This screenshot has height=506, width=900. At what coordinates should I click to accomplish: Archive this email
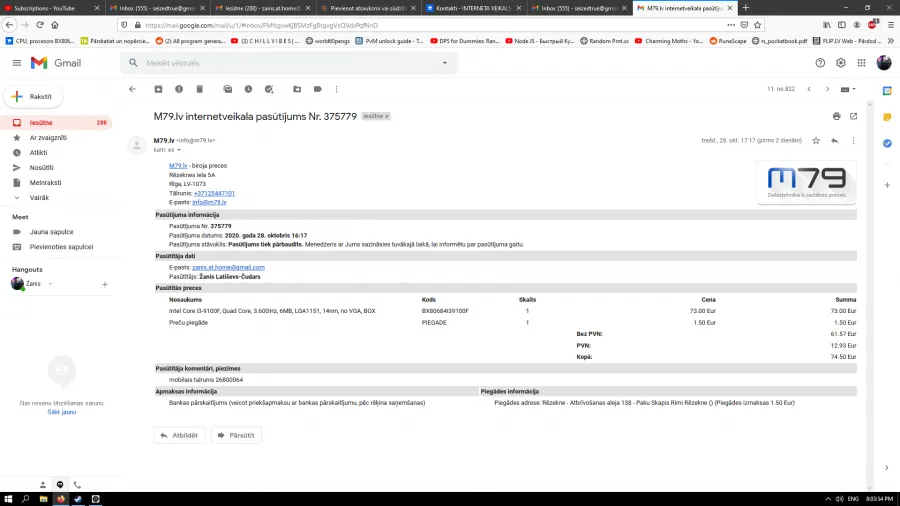click(158, 89)
